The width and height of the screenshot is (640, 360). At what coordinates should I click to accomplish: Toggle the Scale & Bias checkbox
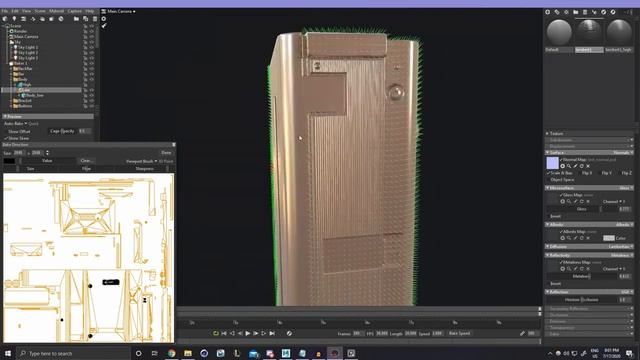pyautogui.click(x=548, y=173)
